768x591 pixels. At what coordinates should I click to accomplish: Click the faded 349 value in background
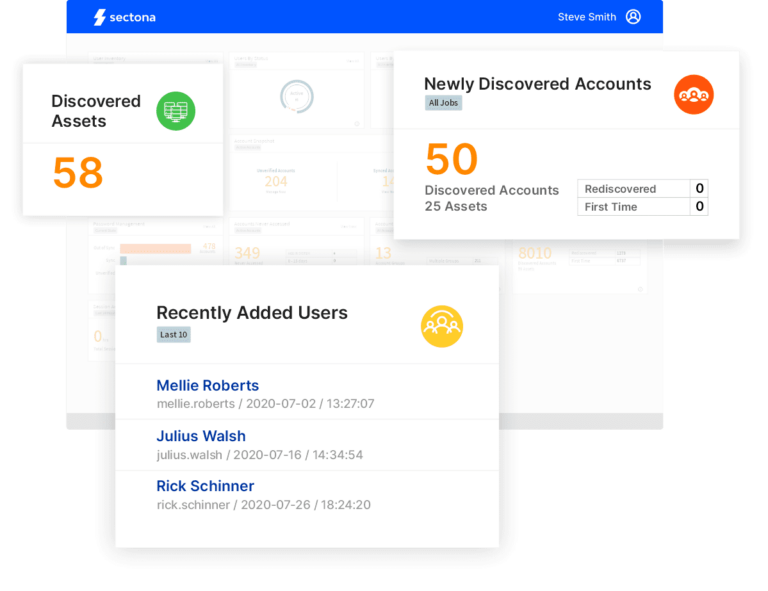coord(247,253)
